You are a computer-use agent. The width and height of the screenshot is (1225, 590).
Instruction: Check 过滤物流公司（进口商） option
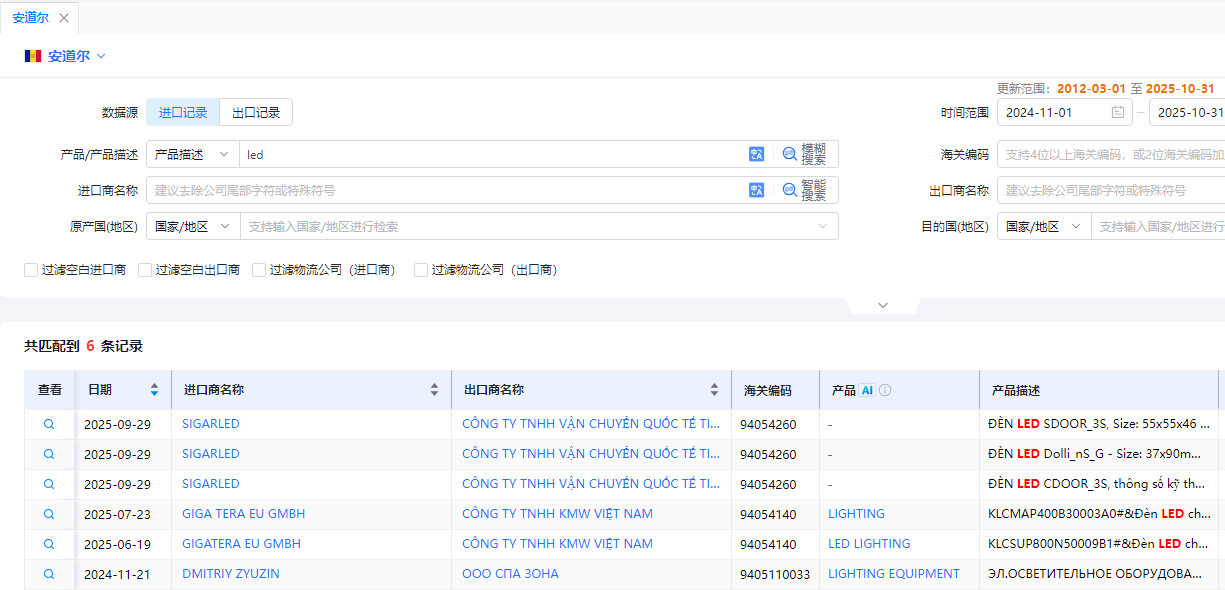pyautogui.click(x=258, y=270)
